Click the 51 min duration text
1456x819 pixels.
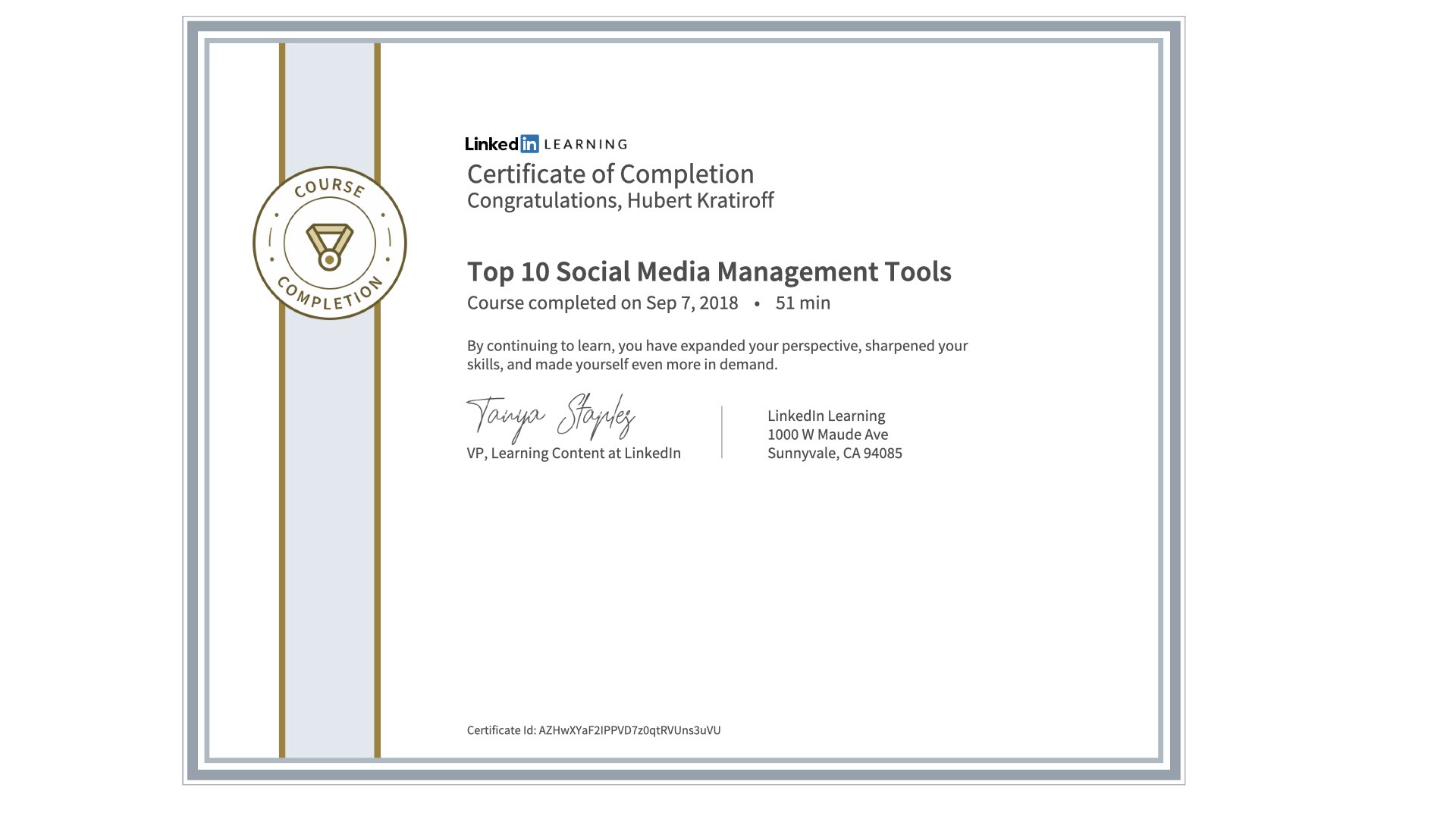pos(802,303)
